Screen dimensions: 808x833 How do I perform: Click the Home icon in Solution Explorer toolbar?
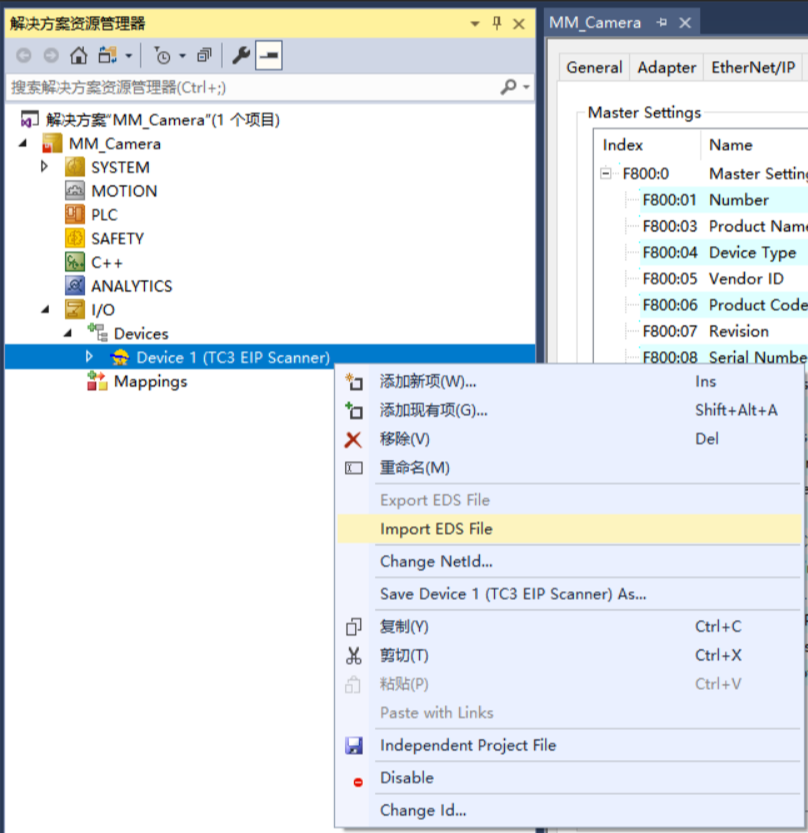click(78, 56)
